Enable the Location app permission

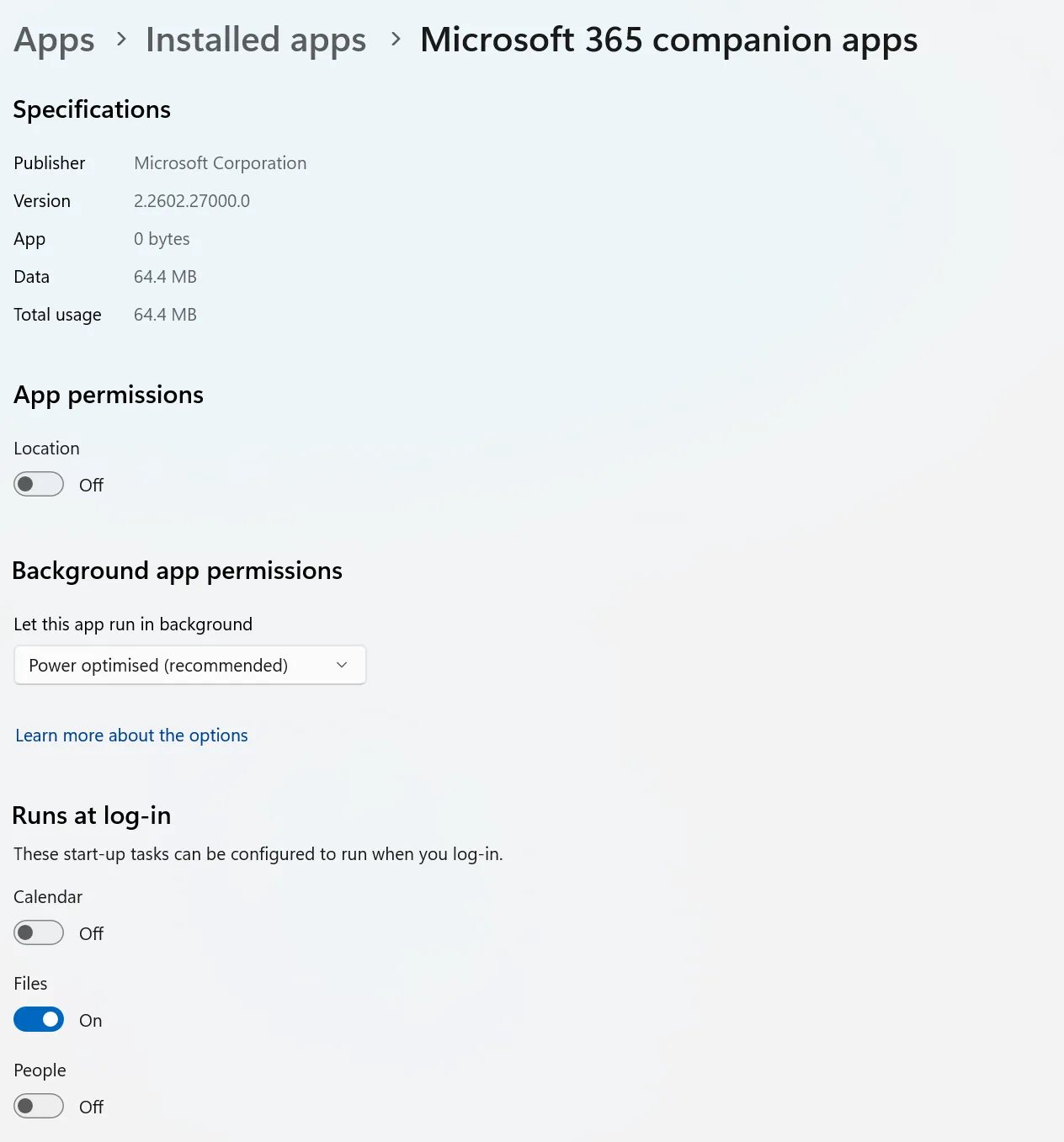[x=38, y=485]
